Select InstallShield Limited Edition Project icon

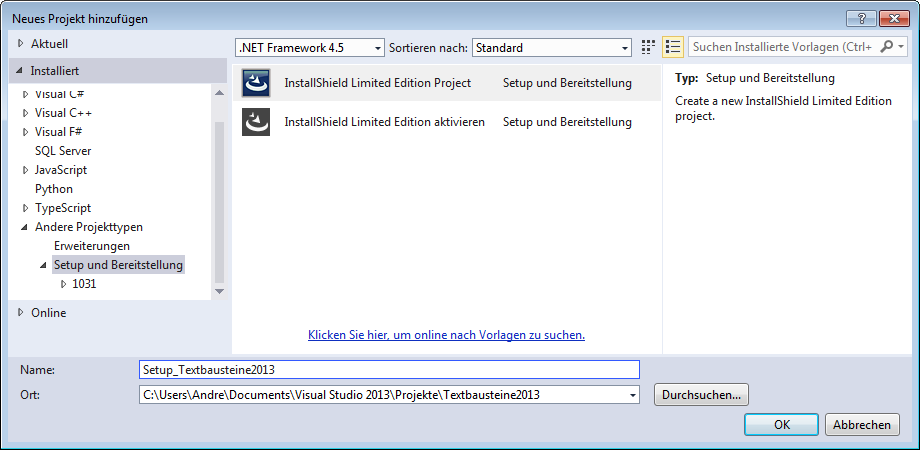(x=256, y=83)
